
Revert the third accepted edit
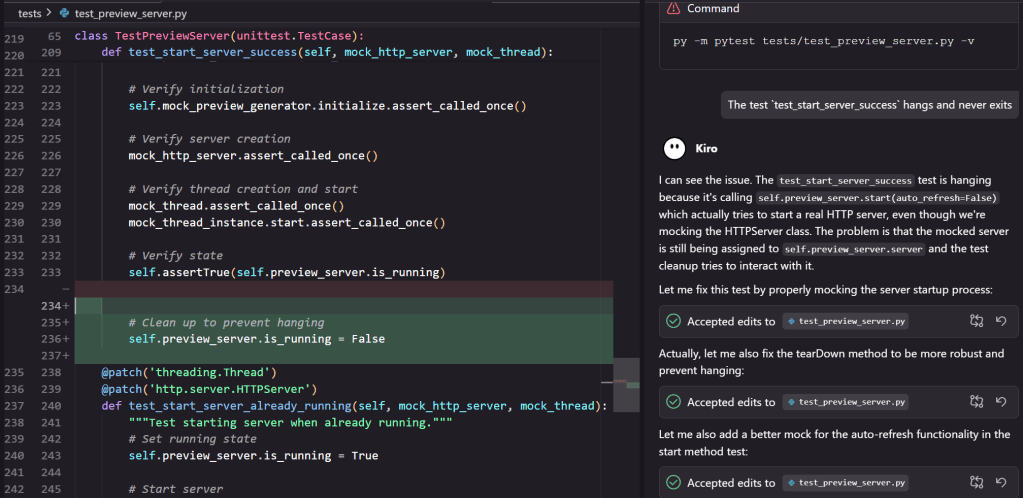coord(1001,483)
